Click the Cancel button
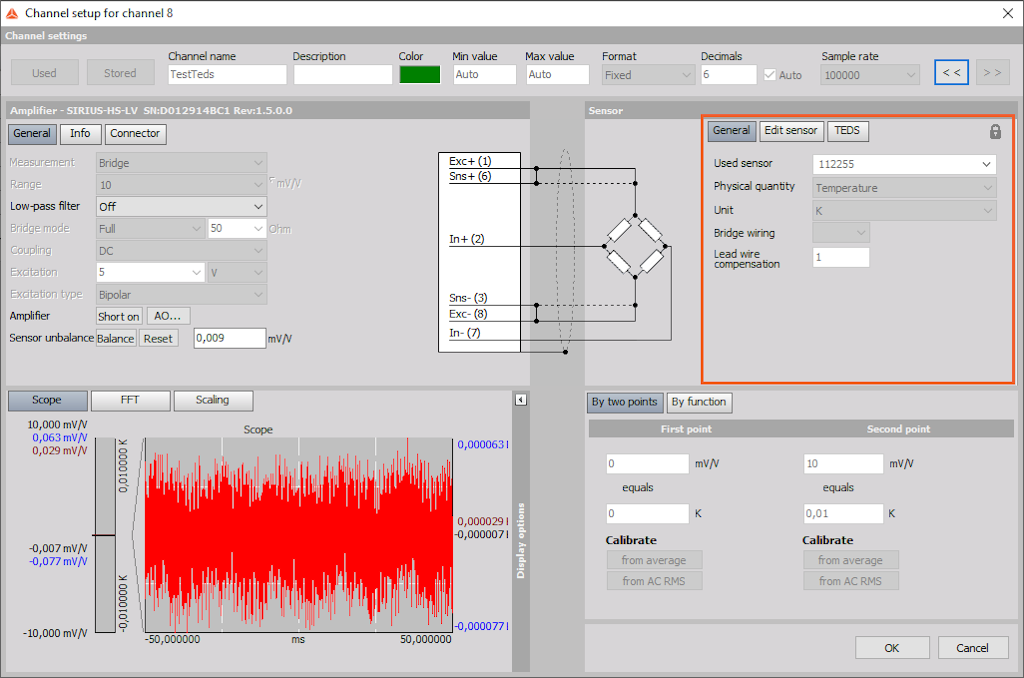This screenshot has height=678, width=1024. pos(972,648)
